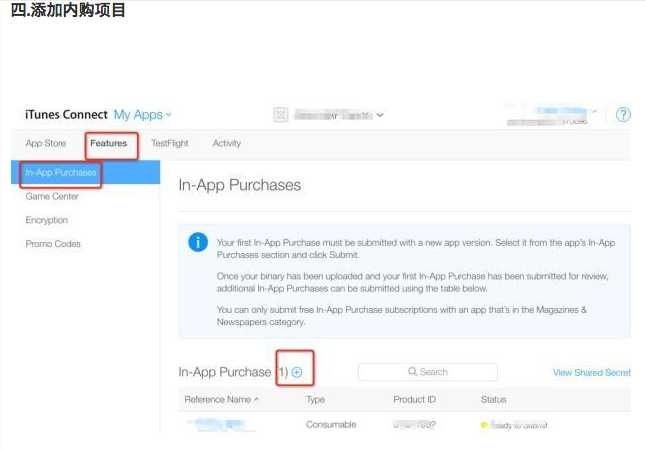
Task: Sort by the Reference Name column
Action: [221, 399]
